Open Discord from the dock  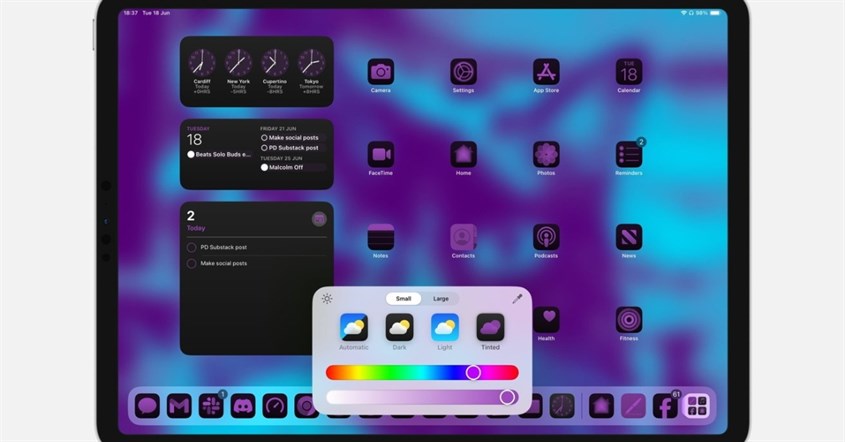(x=243, y=406)
